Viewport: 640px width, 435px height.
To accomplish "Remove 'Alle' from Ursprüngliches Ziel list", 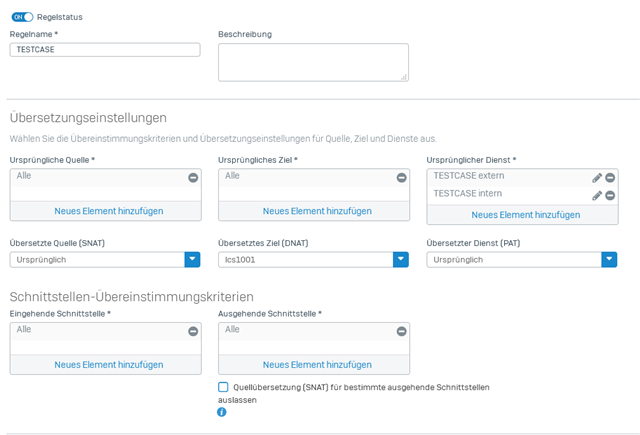I will [402, 178].
